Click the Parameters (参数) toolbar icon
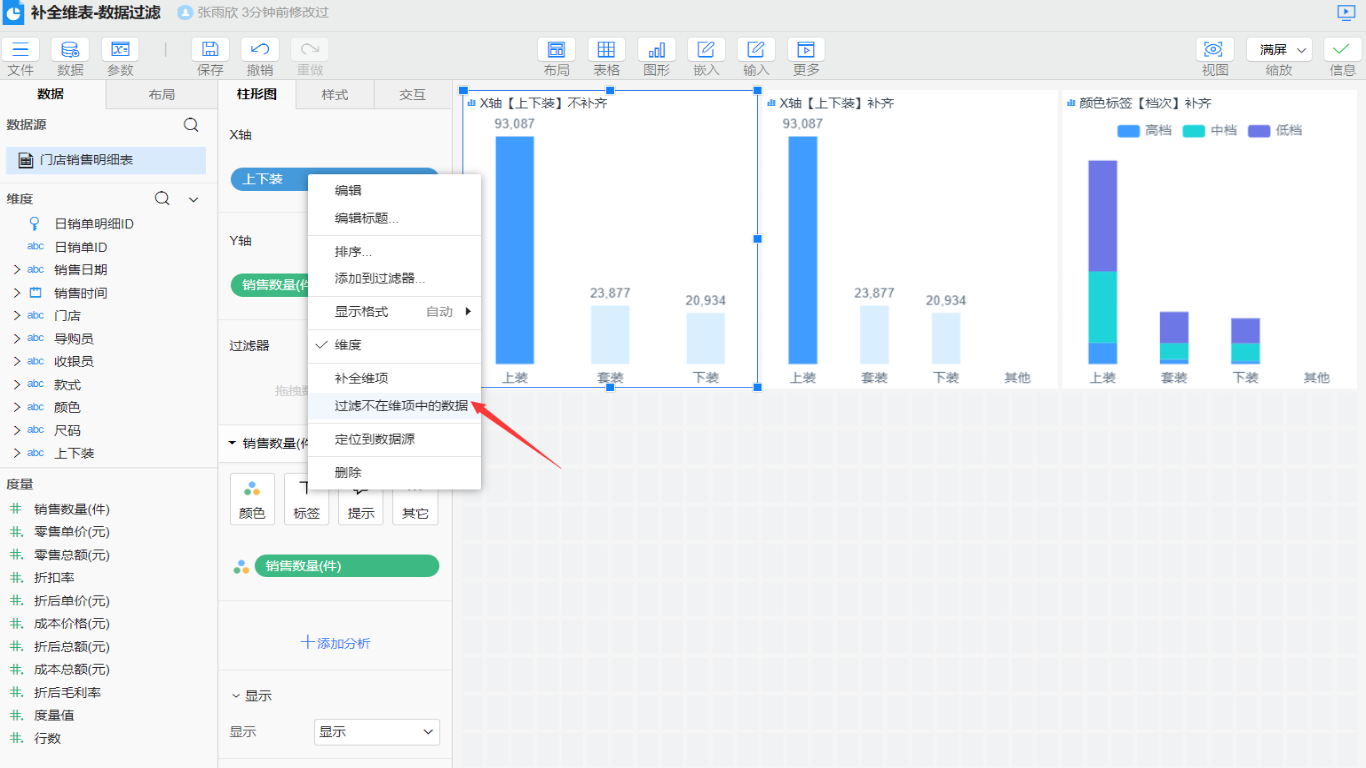Image resolution: width=1366 pixels, height=768 pixels. pyautogui.click(x=120, y=50)
